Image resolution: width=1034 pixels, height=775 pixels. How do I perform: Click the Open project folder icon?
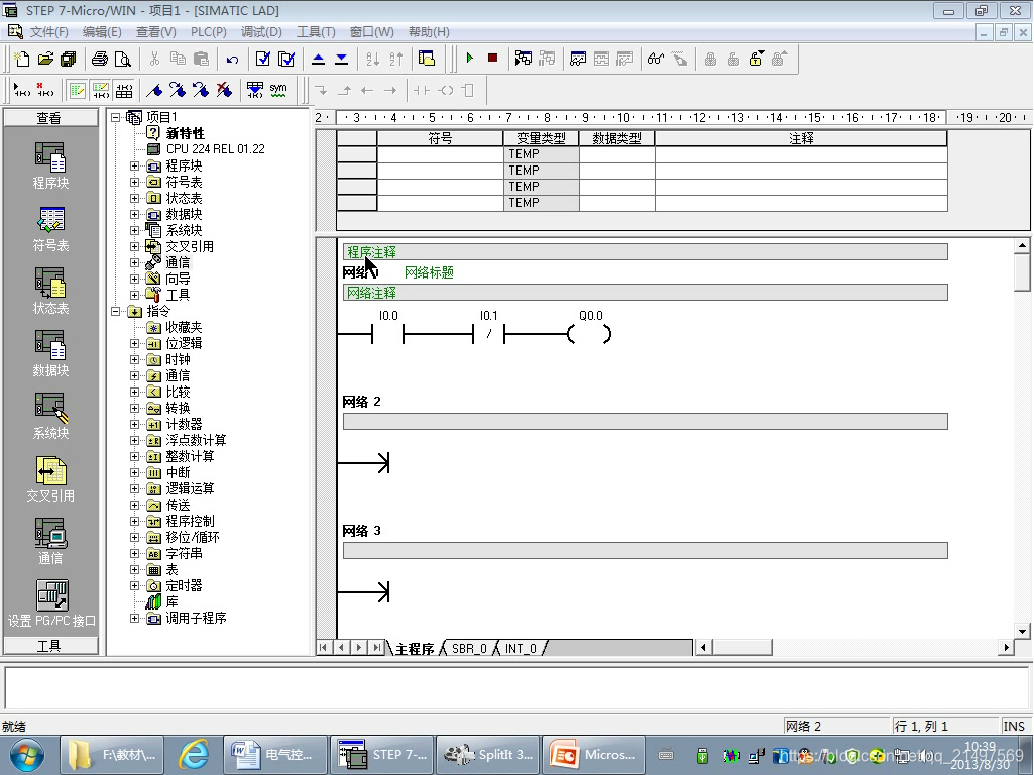[x=45, y=59]
